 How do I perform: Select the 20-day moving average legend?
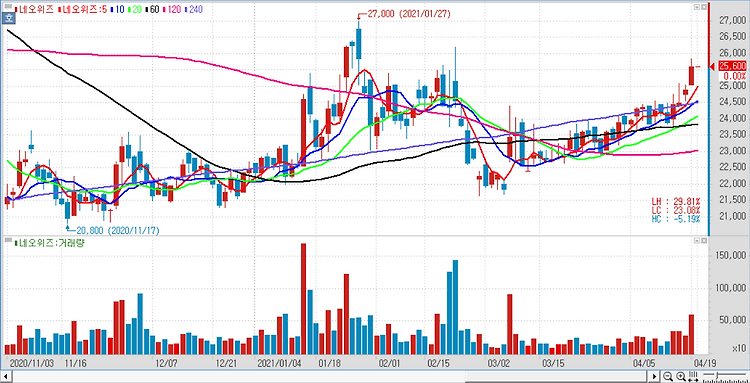135,9
